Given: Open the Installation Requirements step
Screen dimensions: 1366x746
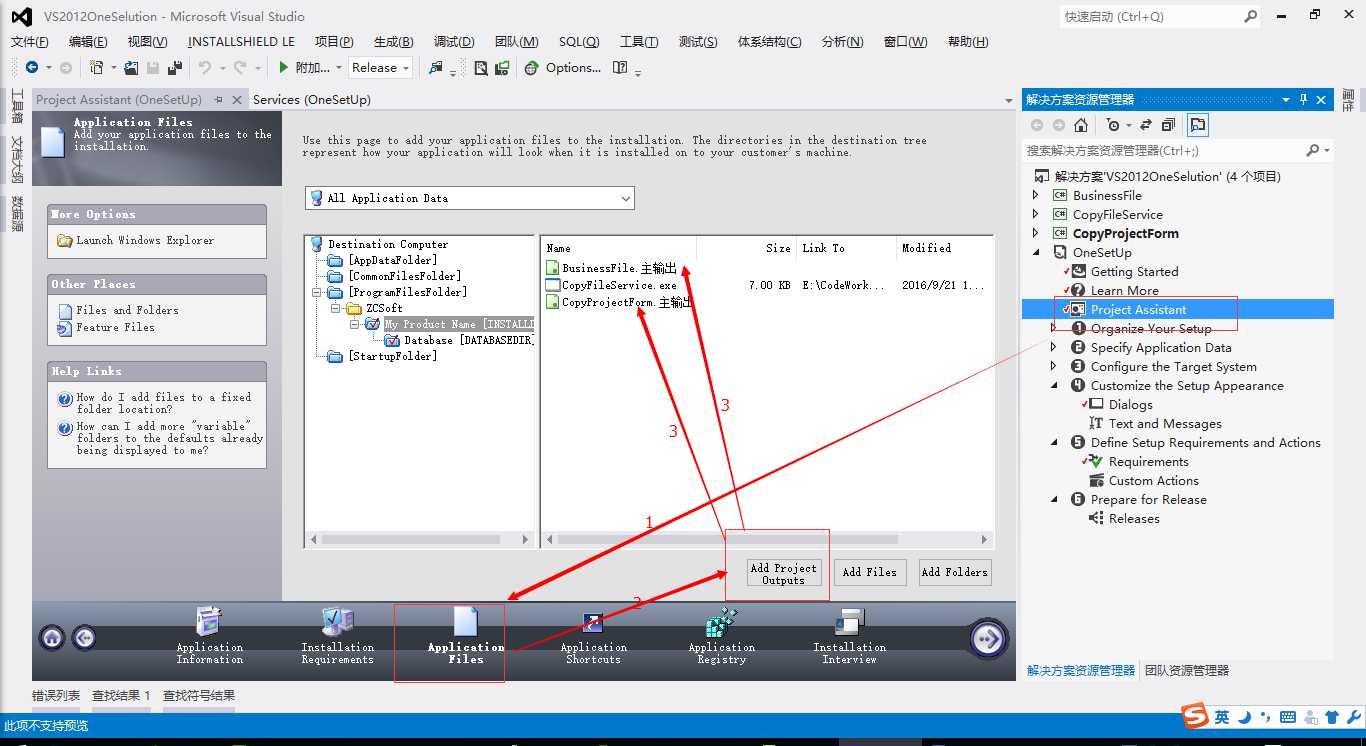Looking at the screenshot, I should (338, 635).
